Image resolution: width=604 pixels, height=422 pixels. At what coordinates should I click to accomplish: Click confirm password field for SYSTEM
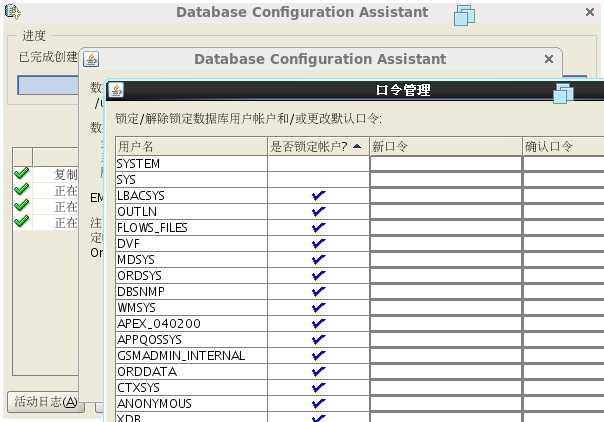click(x=564, y=164)
